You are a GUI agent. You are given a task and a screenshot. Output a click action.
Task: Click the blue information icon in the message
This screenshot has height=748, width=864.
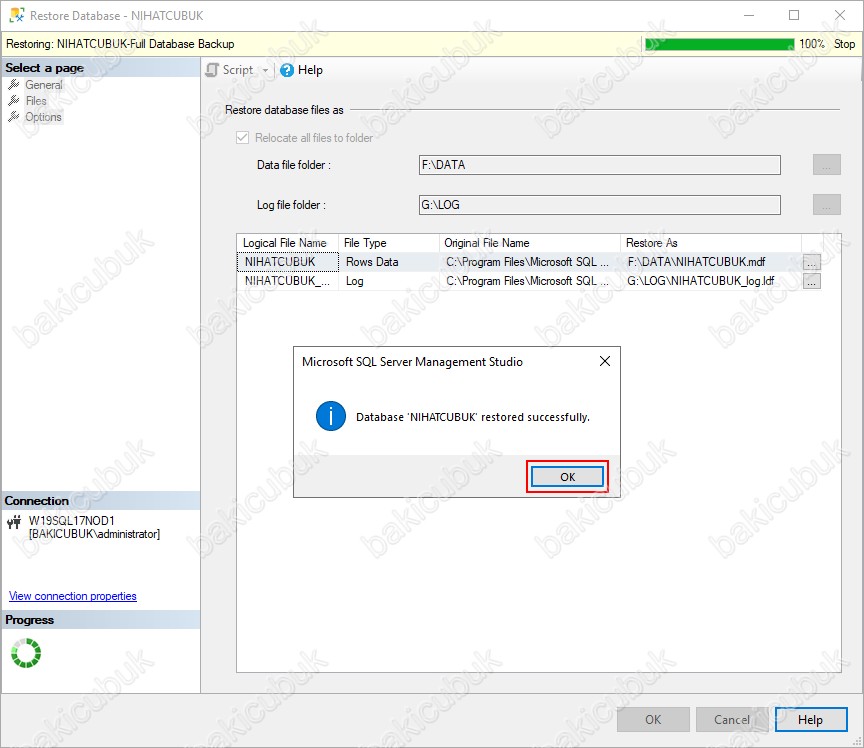[x=331, y=416]
